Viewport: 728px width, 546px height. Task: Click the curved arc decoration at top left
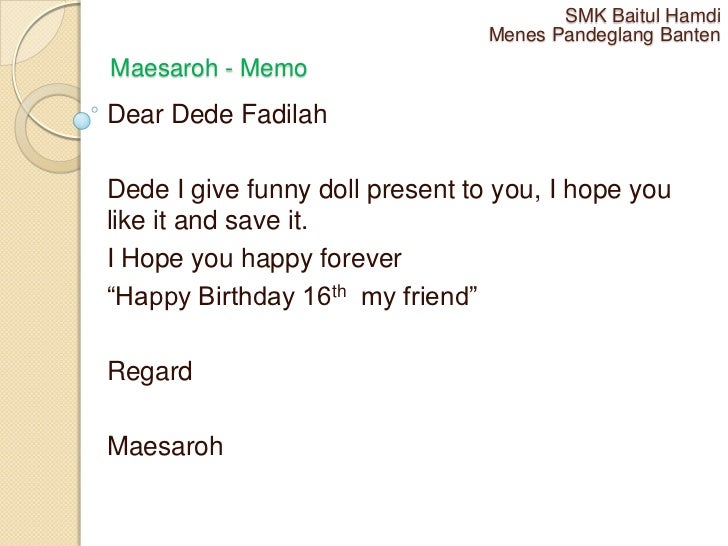click(x=44, y=70)
